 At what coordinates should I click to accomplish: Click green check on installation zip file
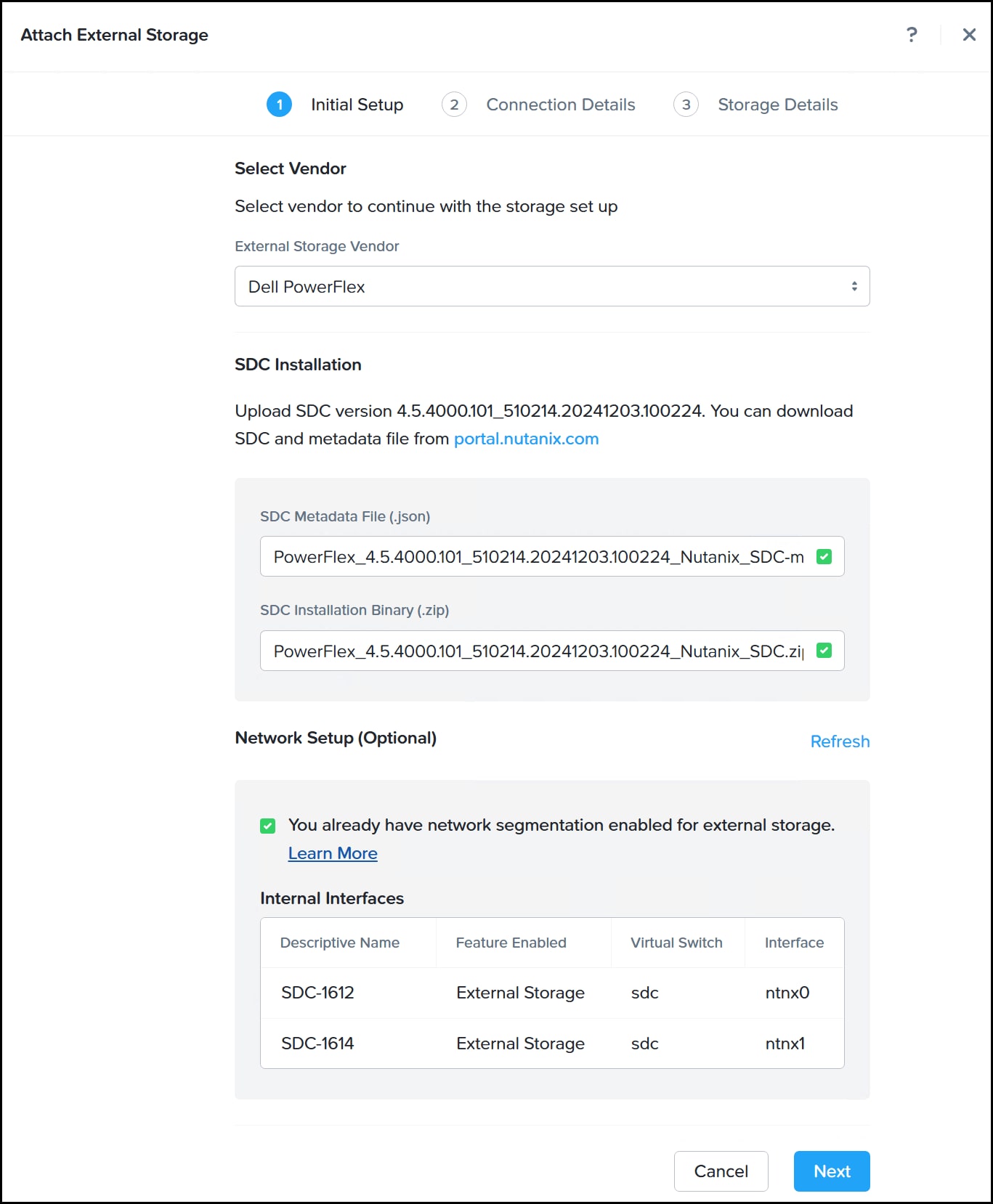click(x=824, y=651)
